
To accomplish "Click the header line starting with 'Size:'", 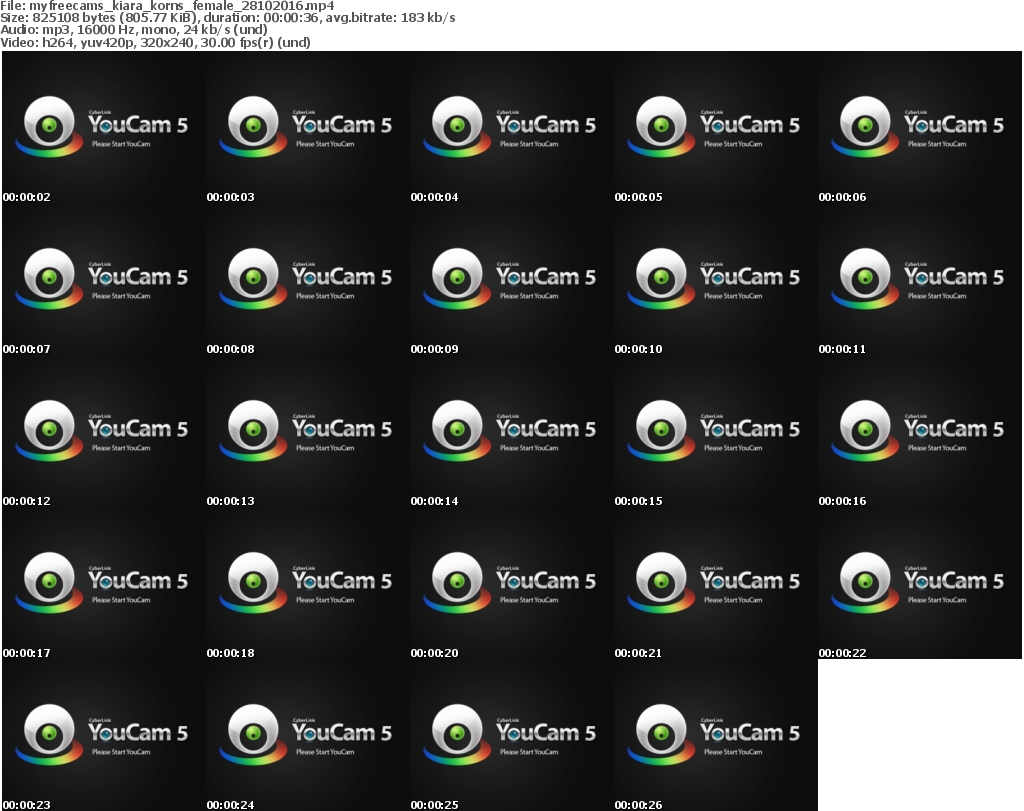I will tap(228, 18).
